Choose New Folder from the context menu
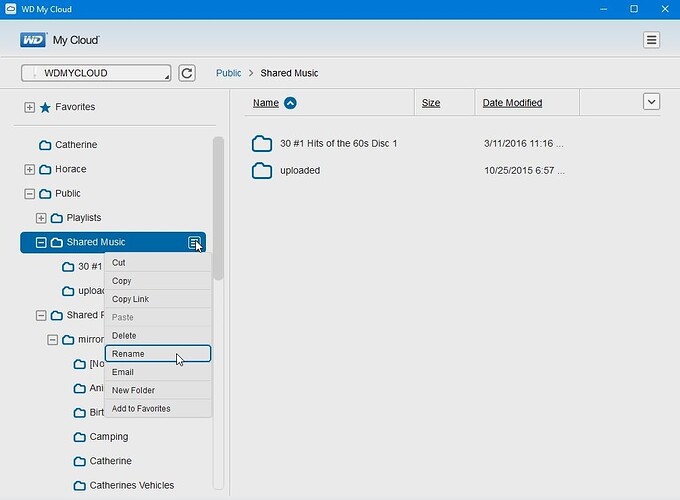Screen dimensions: 680x500 (158, 390)
